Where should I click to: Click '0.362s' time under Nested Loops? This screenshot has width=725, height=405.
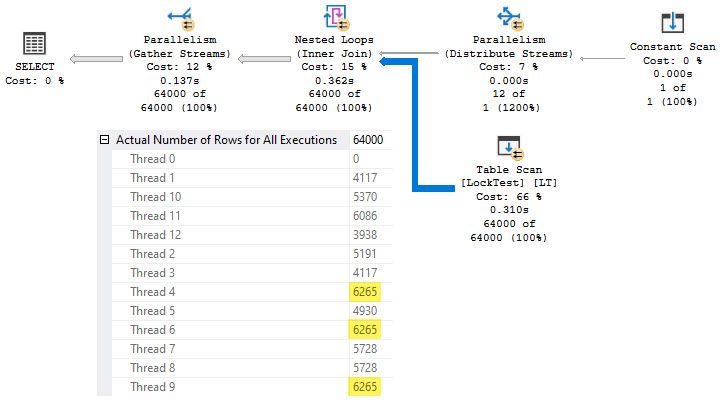click(x=334, y=80)
